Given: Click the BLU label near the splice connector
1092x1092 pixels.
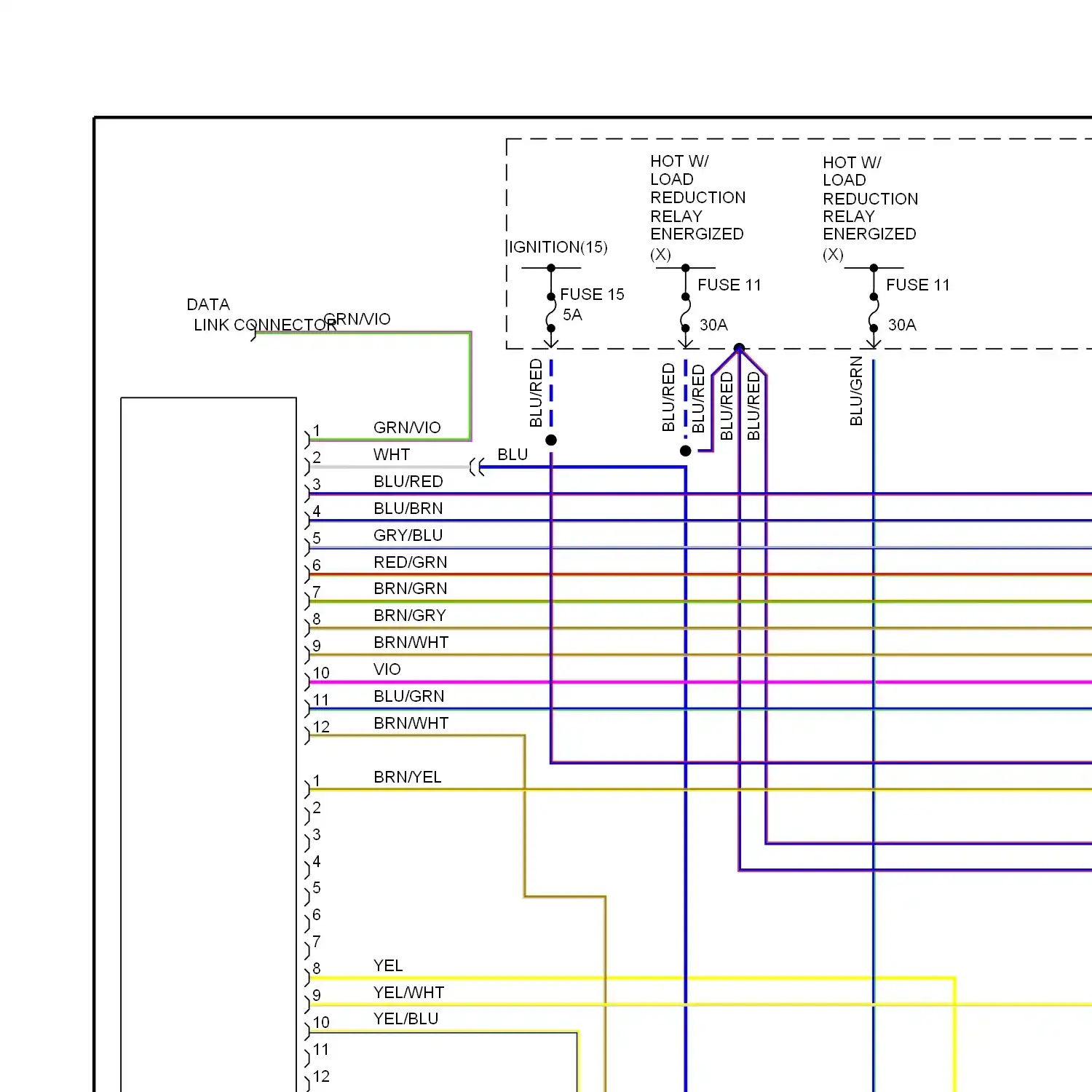Looking at the screenshot, I should click(x=513, y=454).
